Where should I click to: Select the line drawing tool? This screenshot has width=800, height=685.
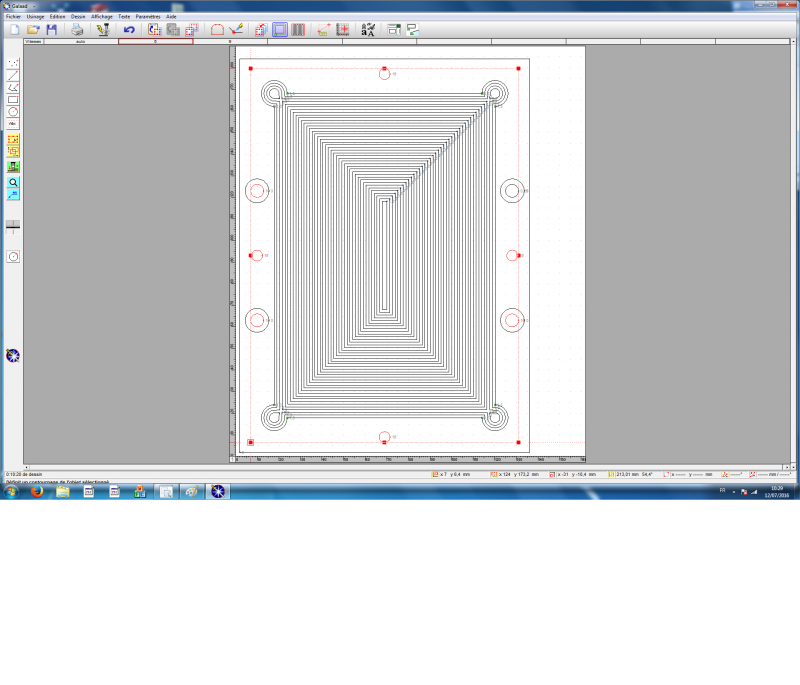point(13,75)
